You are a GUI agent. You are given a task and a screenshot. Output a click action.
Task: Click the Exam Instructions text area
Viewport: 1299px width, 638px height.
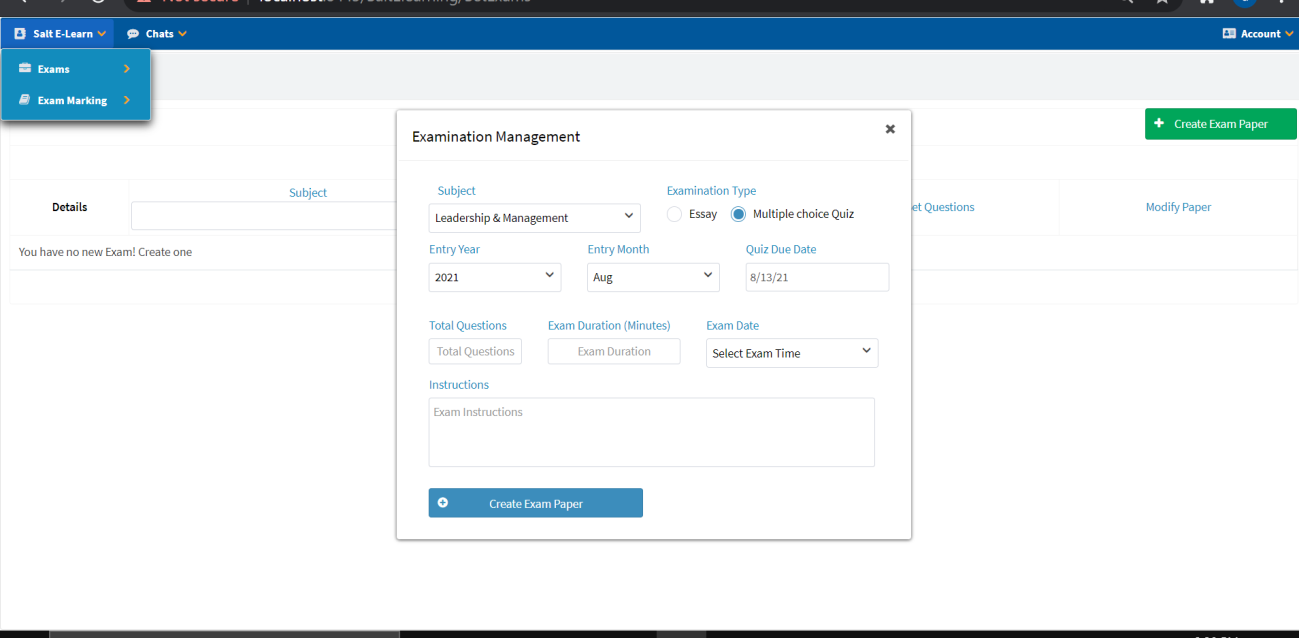point(651,432)
